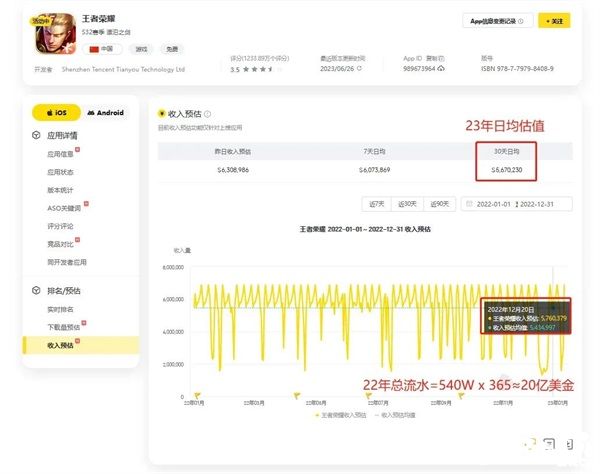Open 应用信息 in sidebar
600x474 pixels.
(x=60, y=154)
